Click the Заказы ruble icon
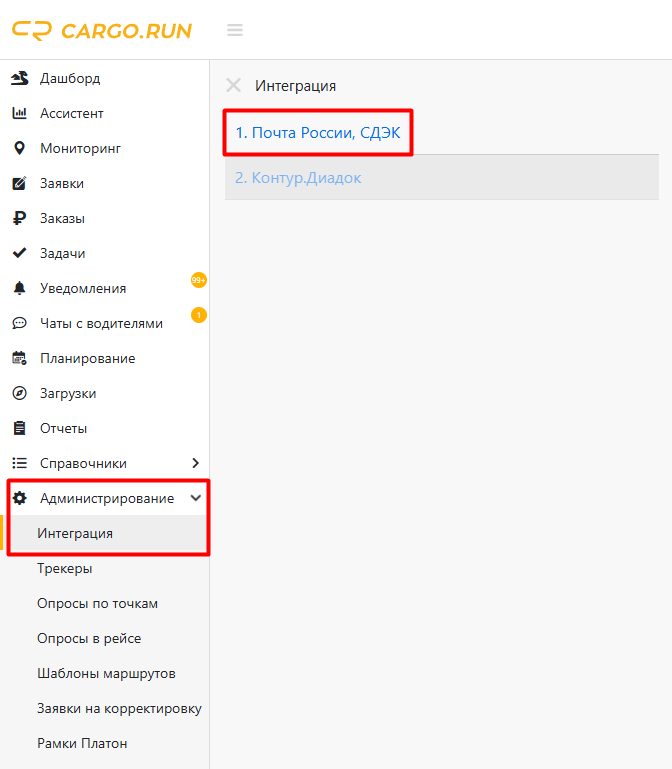Viewport: 672px width, 769px height. tap(19, 218)
